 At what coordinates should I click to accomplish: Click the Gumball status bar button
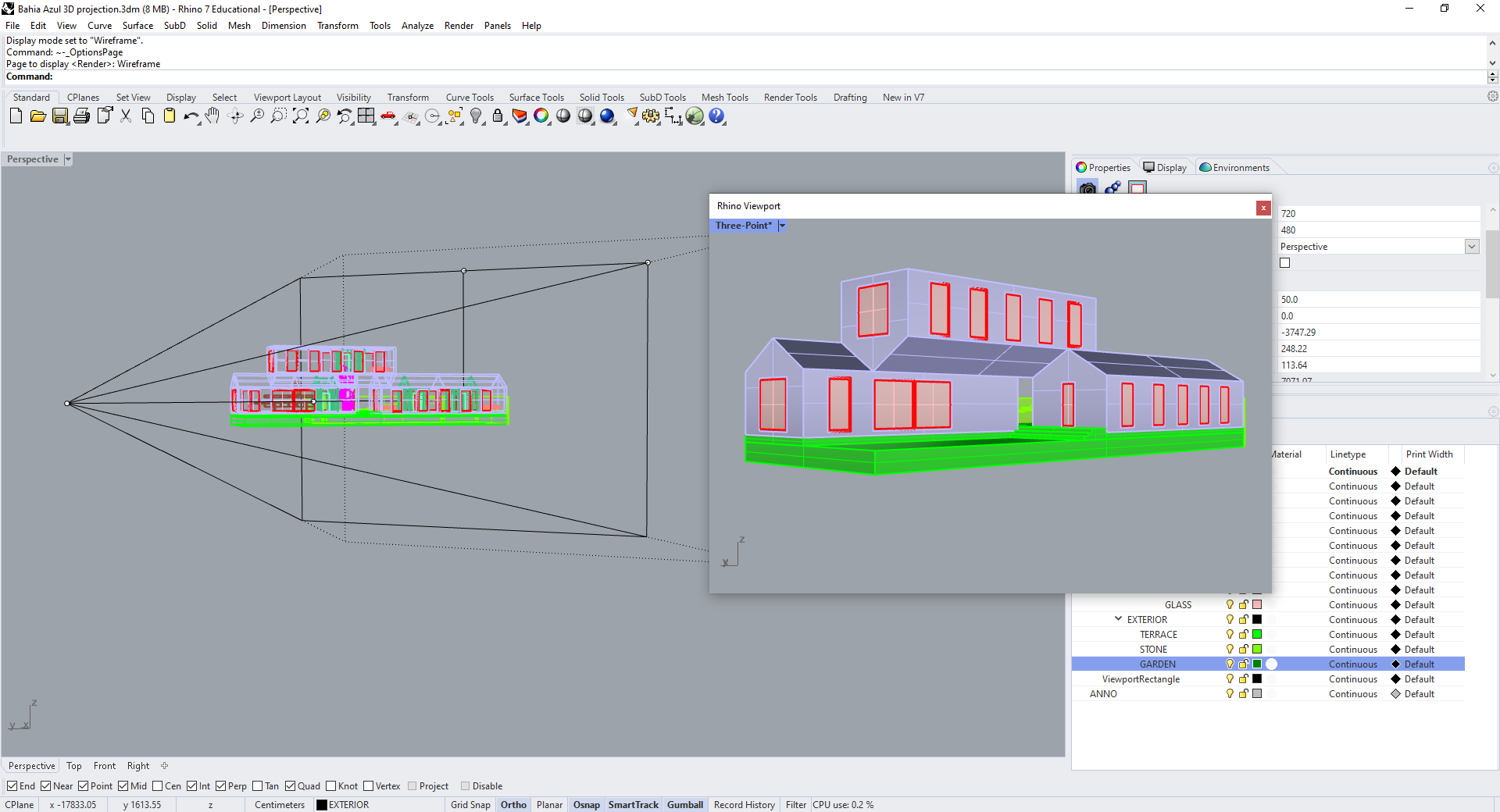(684, 805)
